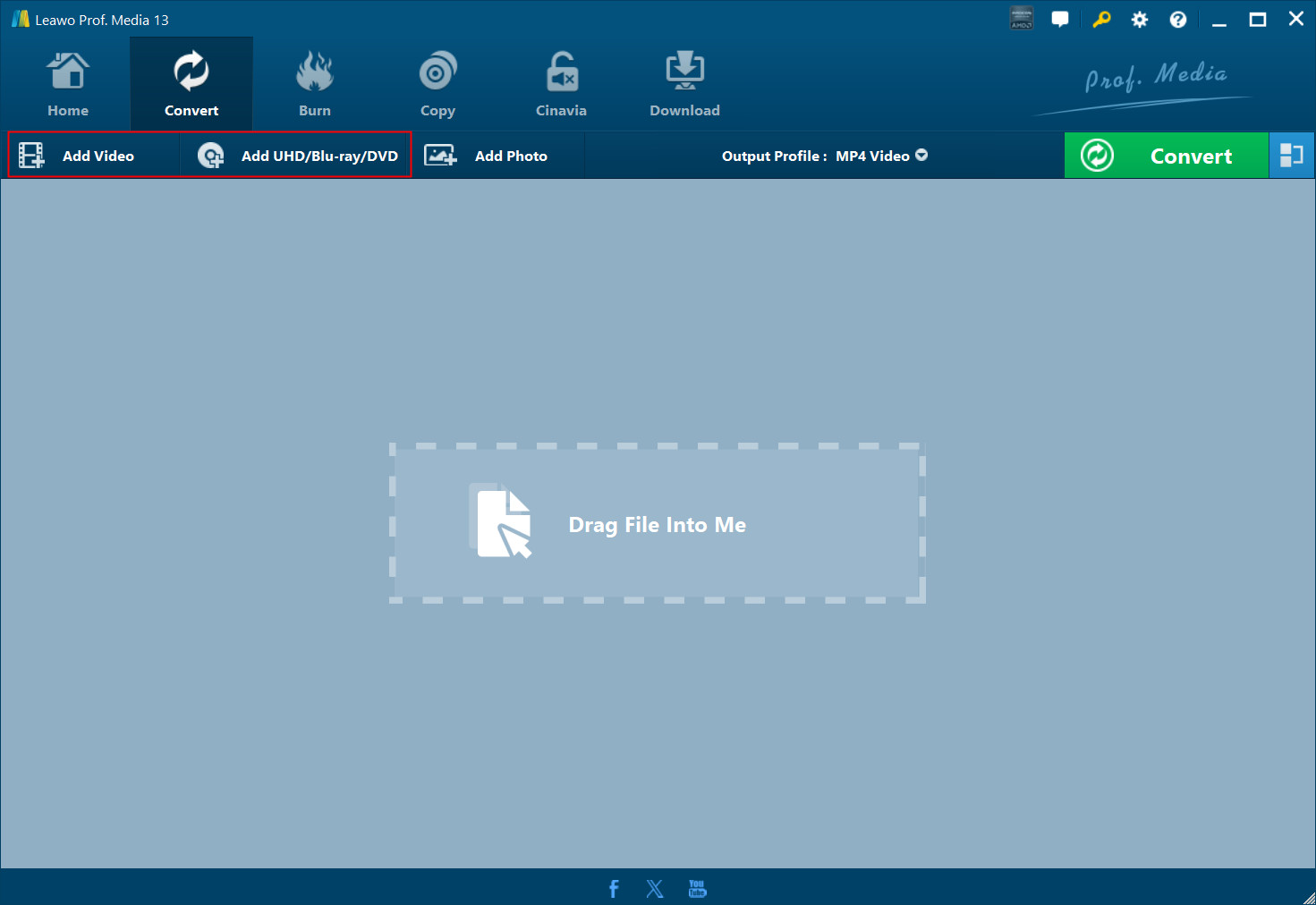Click the Drag File Into Me drop area

658,523
